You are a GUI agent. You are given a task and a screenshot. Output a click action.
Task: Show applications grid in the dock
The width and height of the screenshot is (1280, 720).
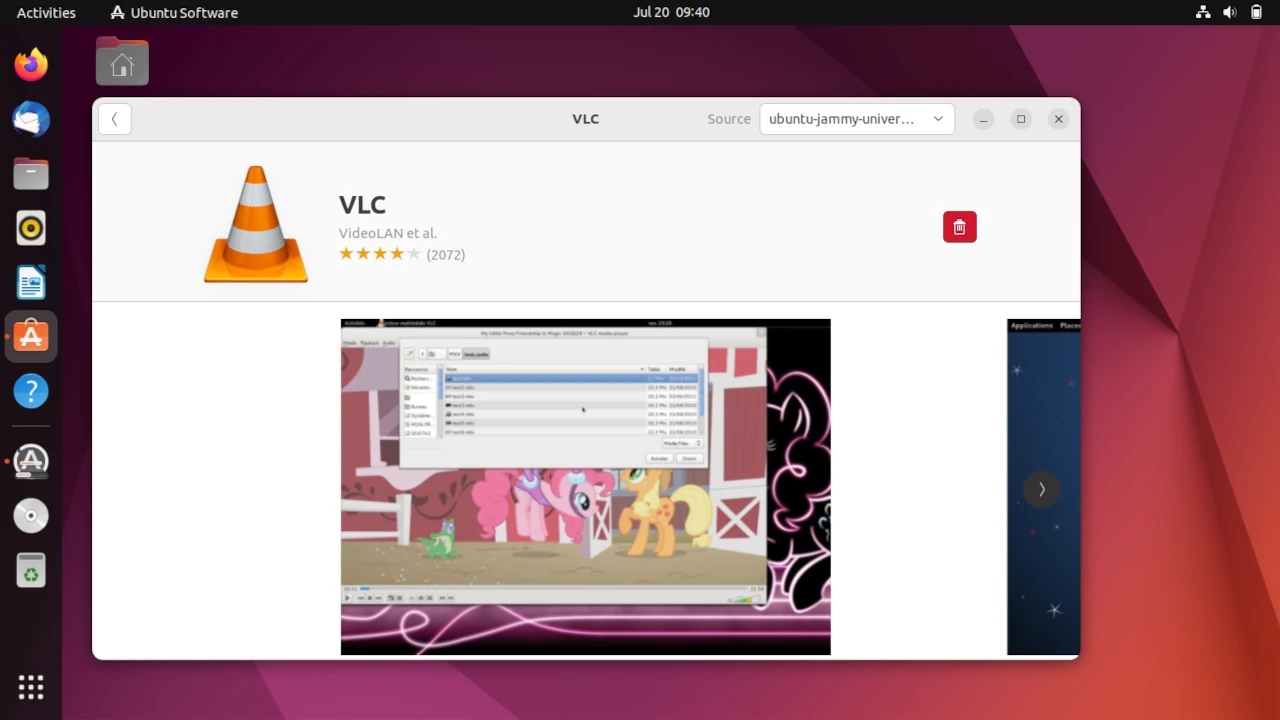pos(31,687)
